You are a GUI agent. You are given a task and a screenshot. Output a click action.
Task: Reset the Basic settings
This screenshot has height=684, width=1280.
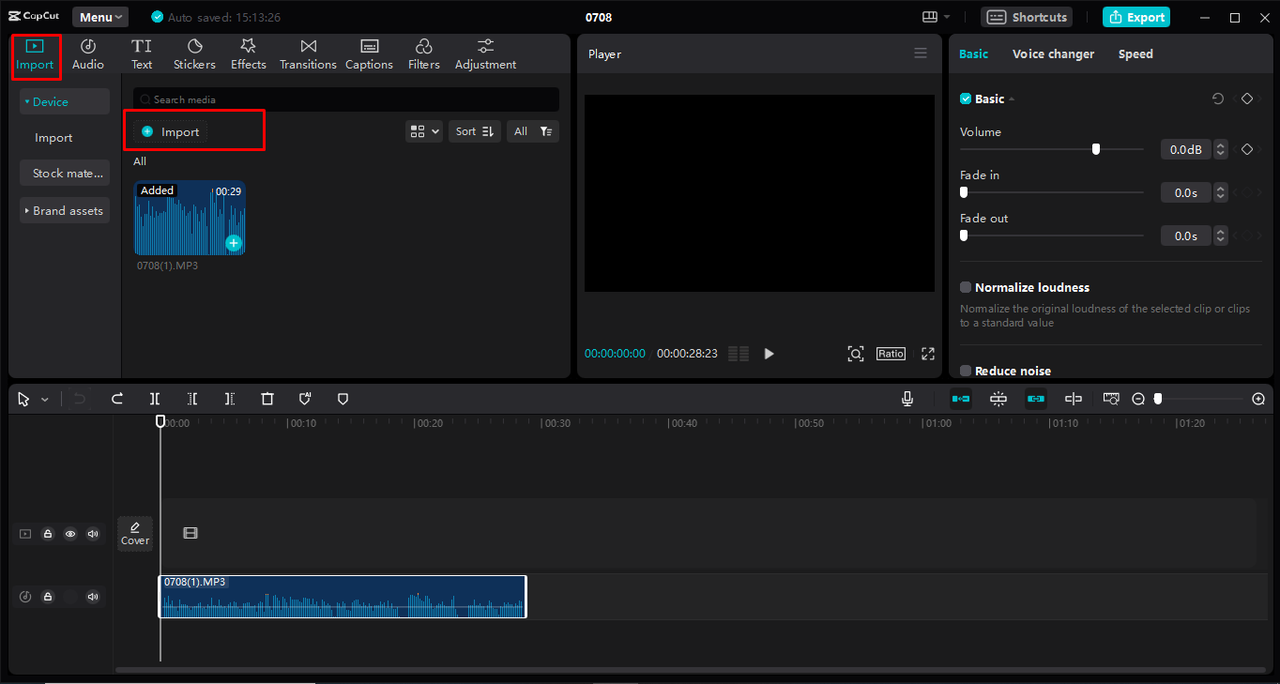click(1217, 99)
